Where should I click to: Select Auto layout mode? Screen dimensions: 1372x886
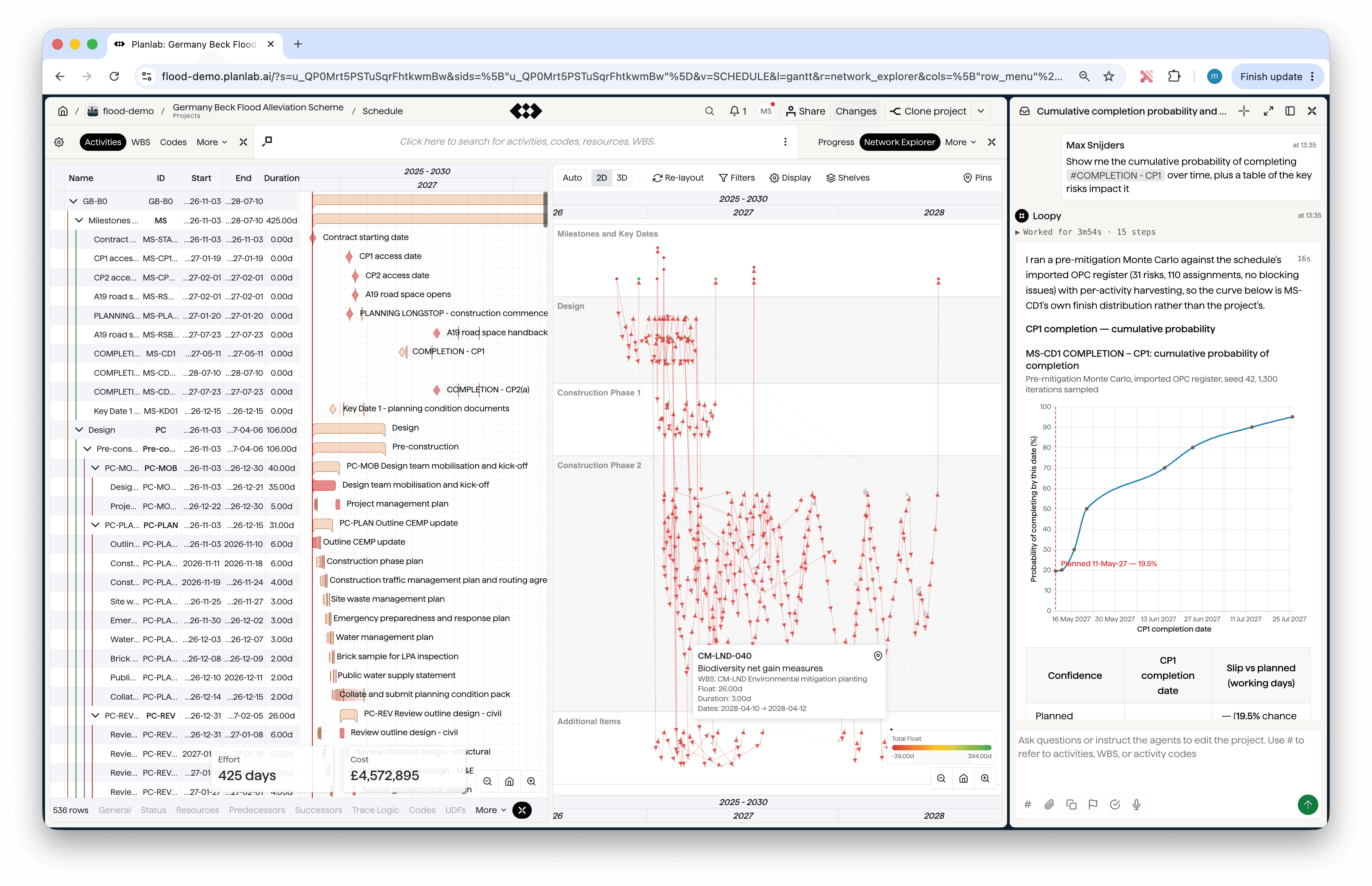click(572, 178)
